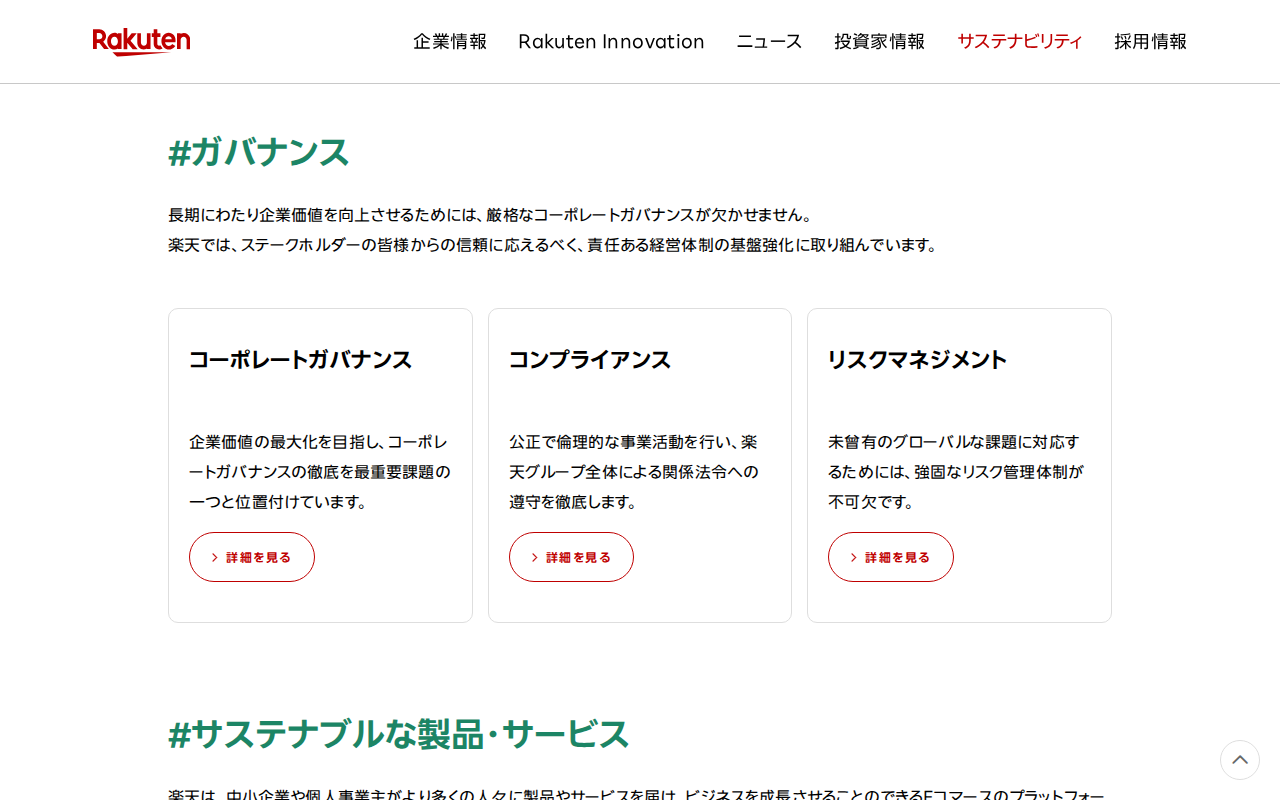Viewport: 1280px width, 800px height.
Task: Click the コンプライアンス card title
Action: [590, 360]
